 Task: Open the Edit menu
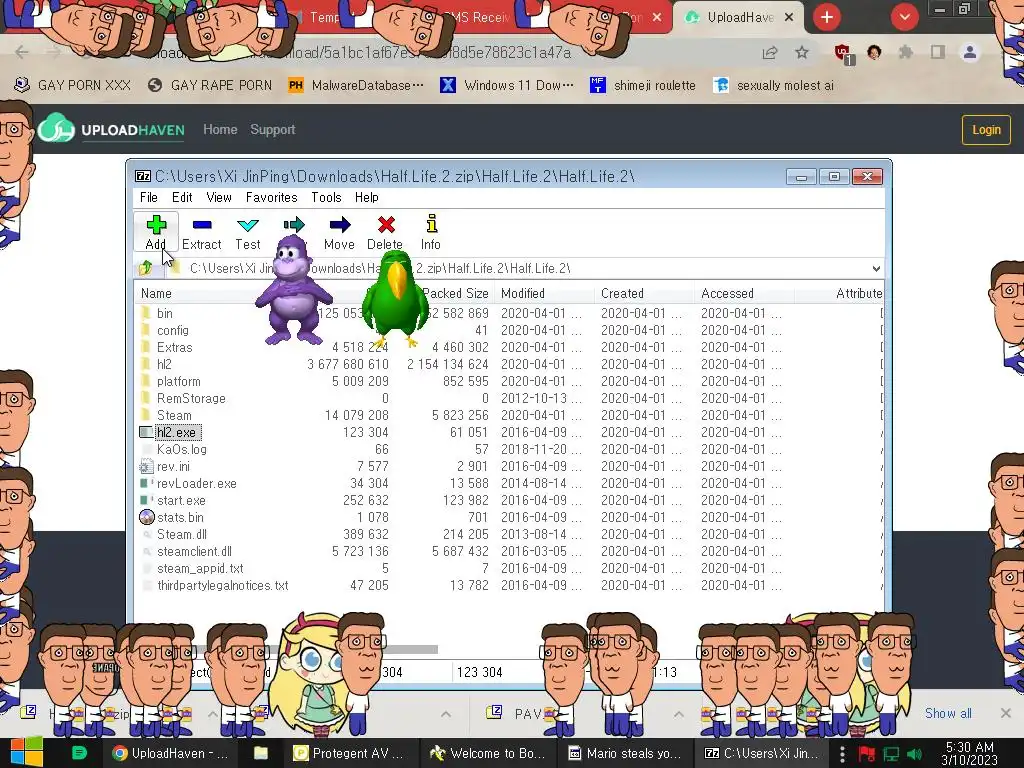click(182, 197)
